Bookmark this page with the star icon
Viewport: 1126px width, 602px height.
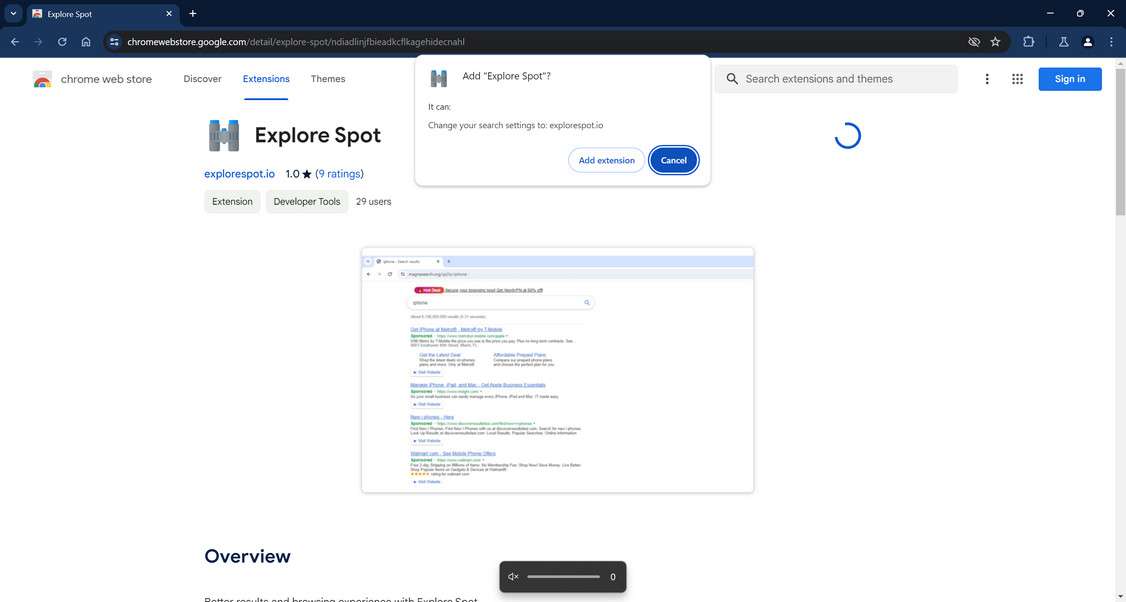pyautogui.click(x=995, y=42)
